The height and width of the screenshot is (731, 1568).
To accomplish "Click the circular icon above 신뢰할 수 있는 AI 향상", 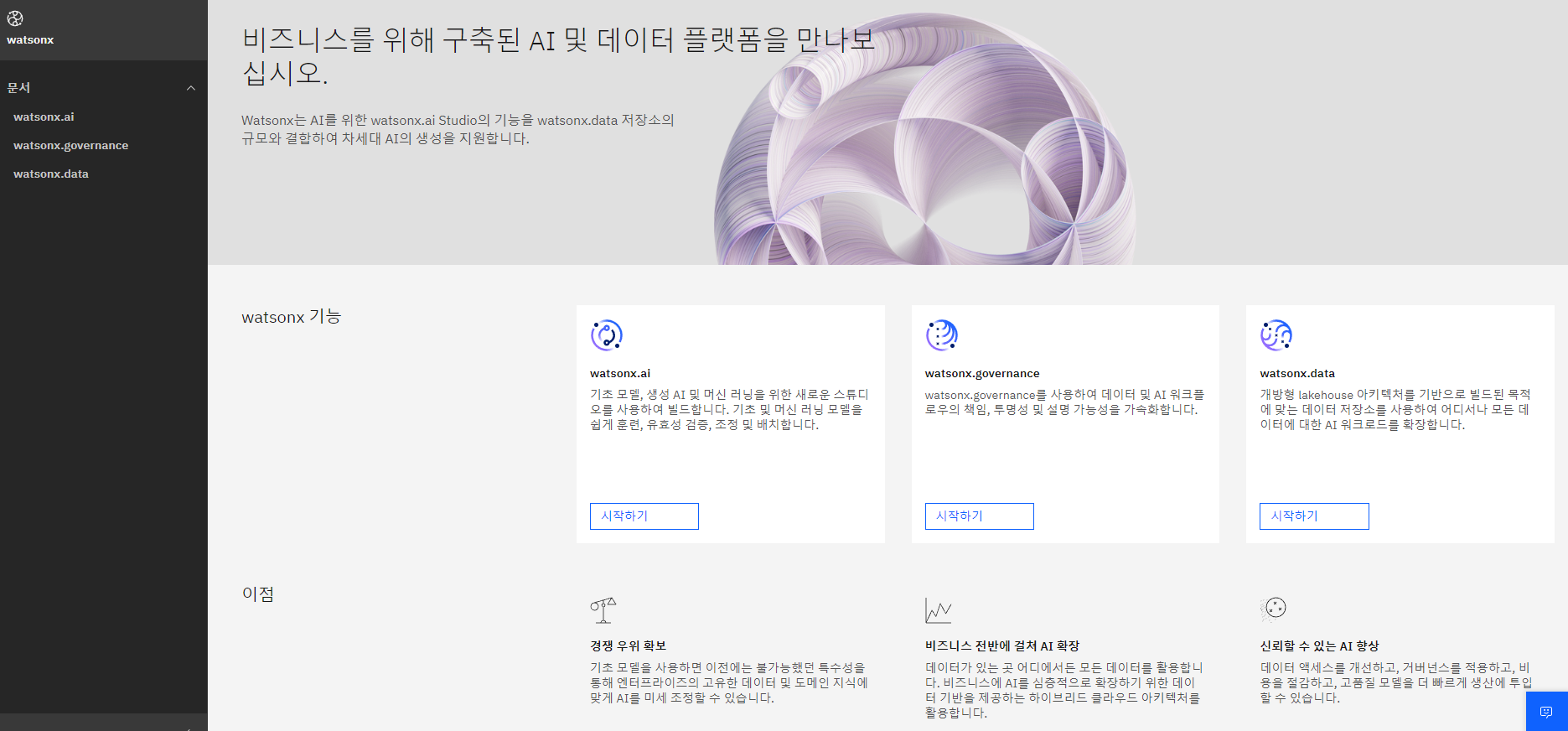I will 1274,609.
